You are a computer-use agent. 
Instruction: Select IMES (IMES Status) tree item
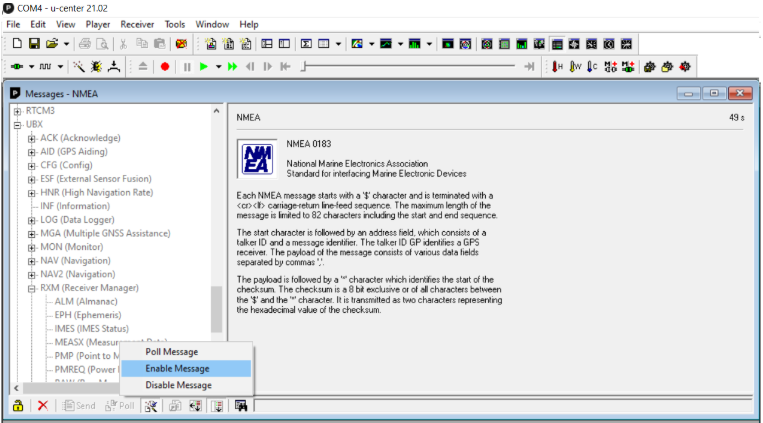coord(91,329)
